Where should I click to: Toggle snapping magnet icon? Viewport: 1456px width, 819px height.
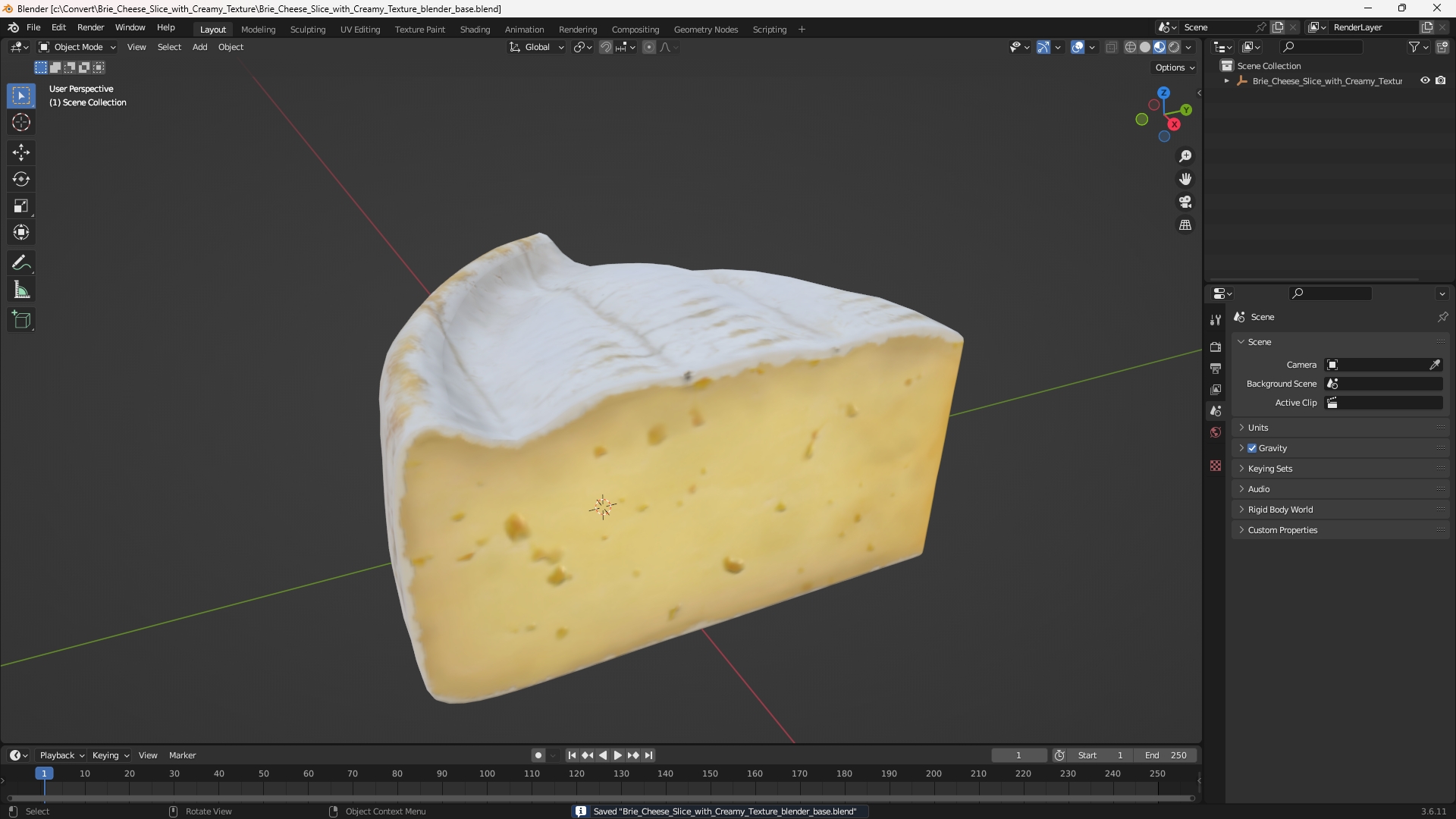tap(606, 47)
